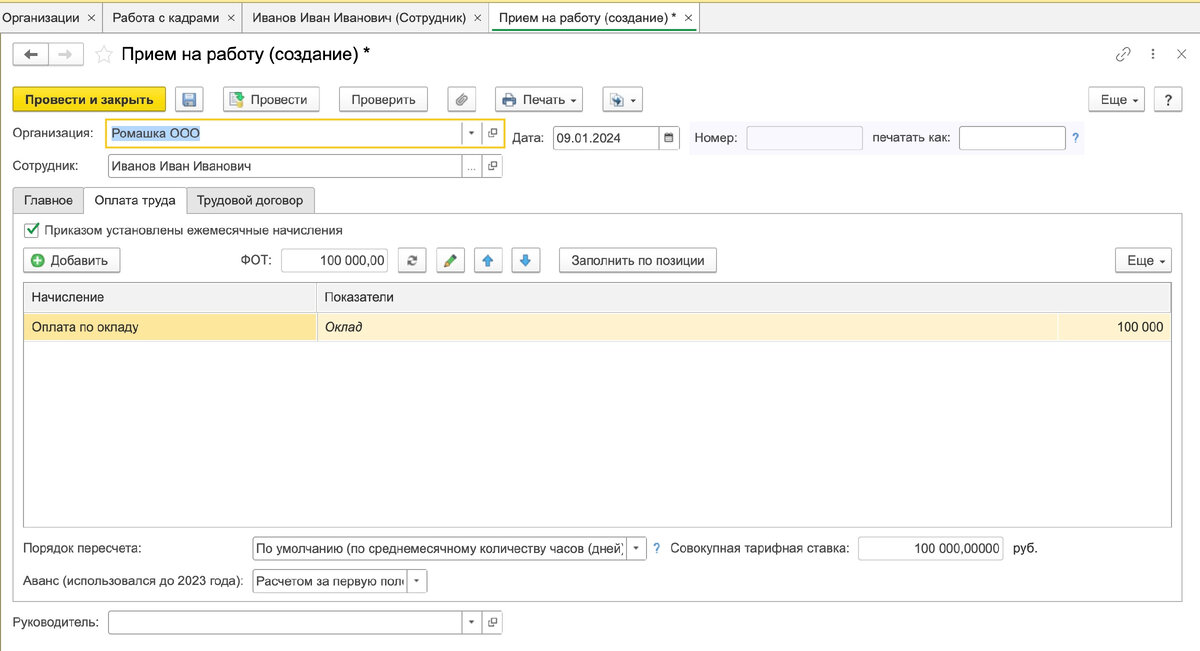Open Руководитель record with open-form icon
Viewport: 1200px width, 651px height.
pos(493,622)
